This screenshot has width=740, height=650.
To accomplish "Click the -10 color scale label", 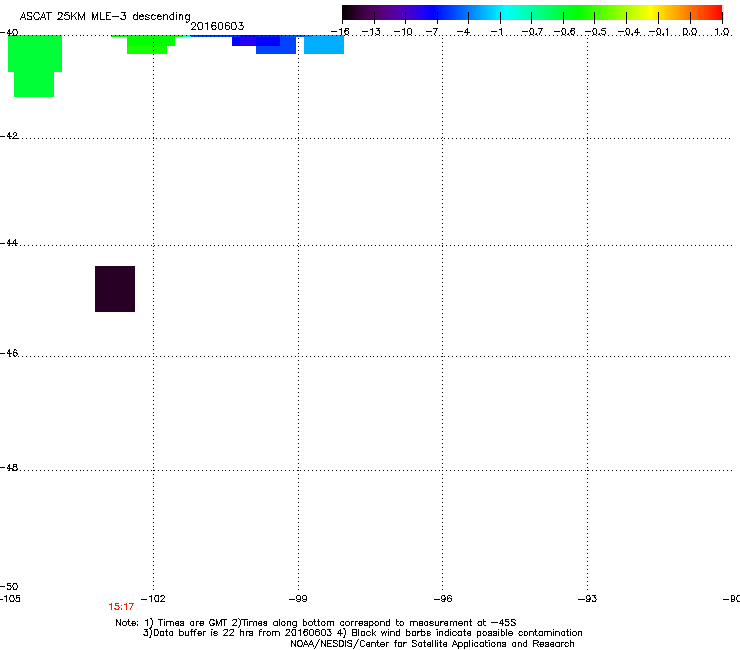I will [403, 32].
